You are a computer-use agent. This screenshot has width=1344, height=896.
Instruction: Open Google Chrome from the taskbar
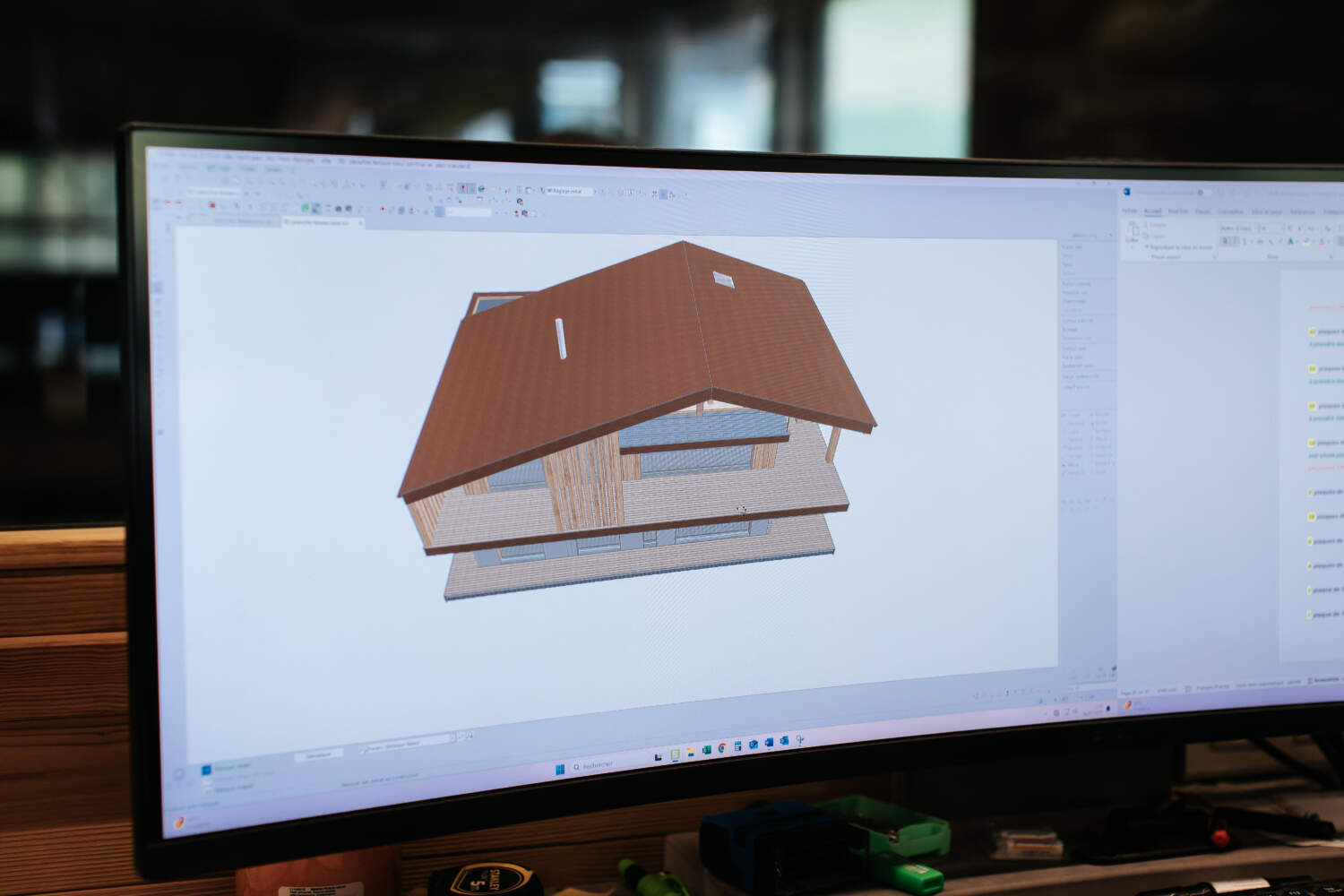[721, 748]
